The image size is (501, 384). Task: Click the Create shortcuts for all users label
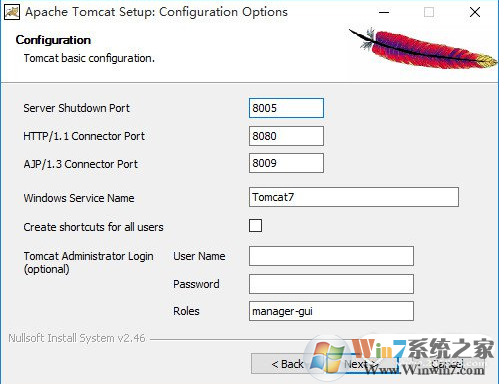[93, 227]
